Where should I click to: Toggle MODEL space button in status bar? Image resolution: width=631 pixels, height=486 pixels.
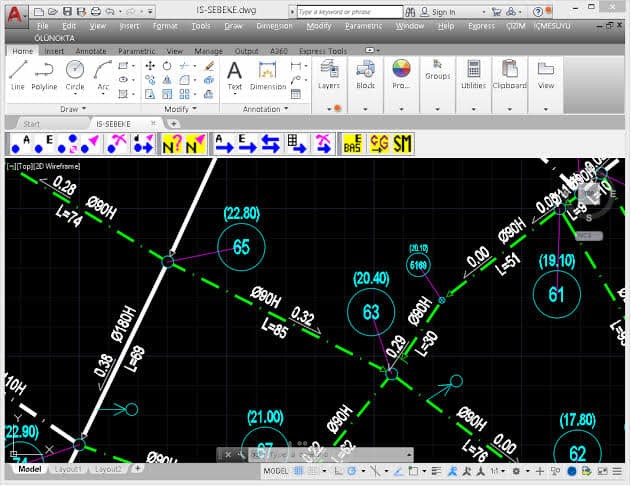pyautogui.click(x=275, y=470)
